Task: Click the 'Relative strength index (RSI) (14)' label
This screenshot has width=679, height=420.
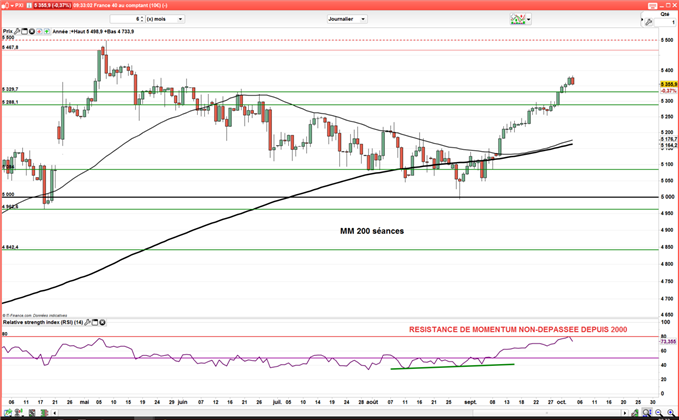Action: (x=43, y=323)
